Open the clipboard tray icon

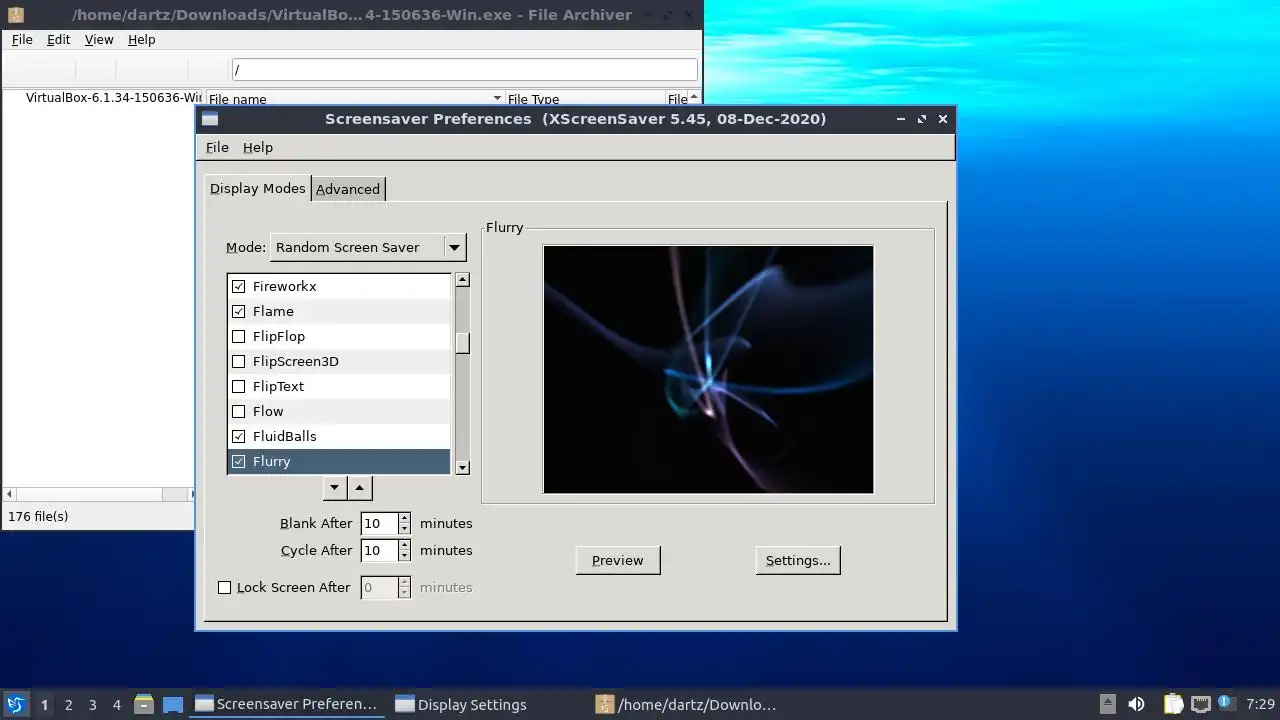point(1173,704)
